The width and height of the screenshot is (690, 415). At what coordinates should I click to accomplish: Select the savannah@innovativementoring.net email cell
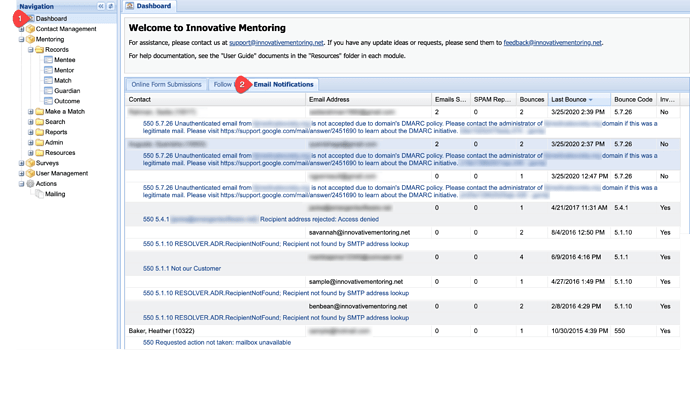point(360,232)
